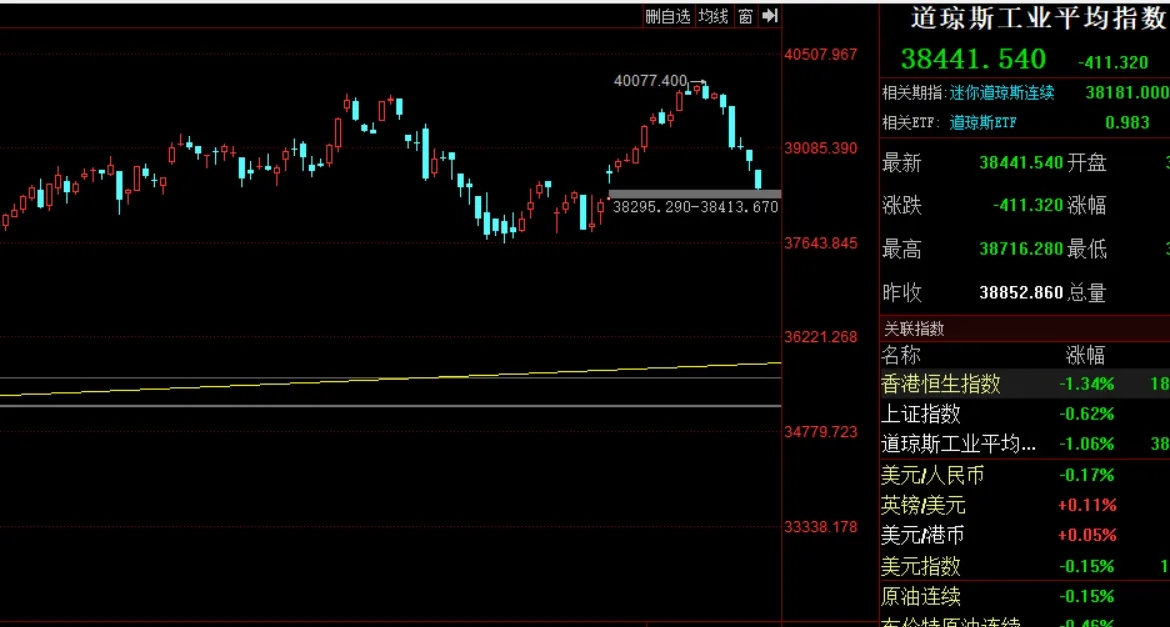Select the 上证指数 row
Viewport: 1170px width, 627px height.
tap(1025, 414)
